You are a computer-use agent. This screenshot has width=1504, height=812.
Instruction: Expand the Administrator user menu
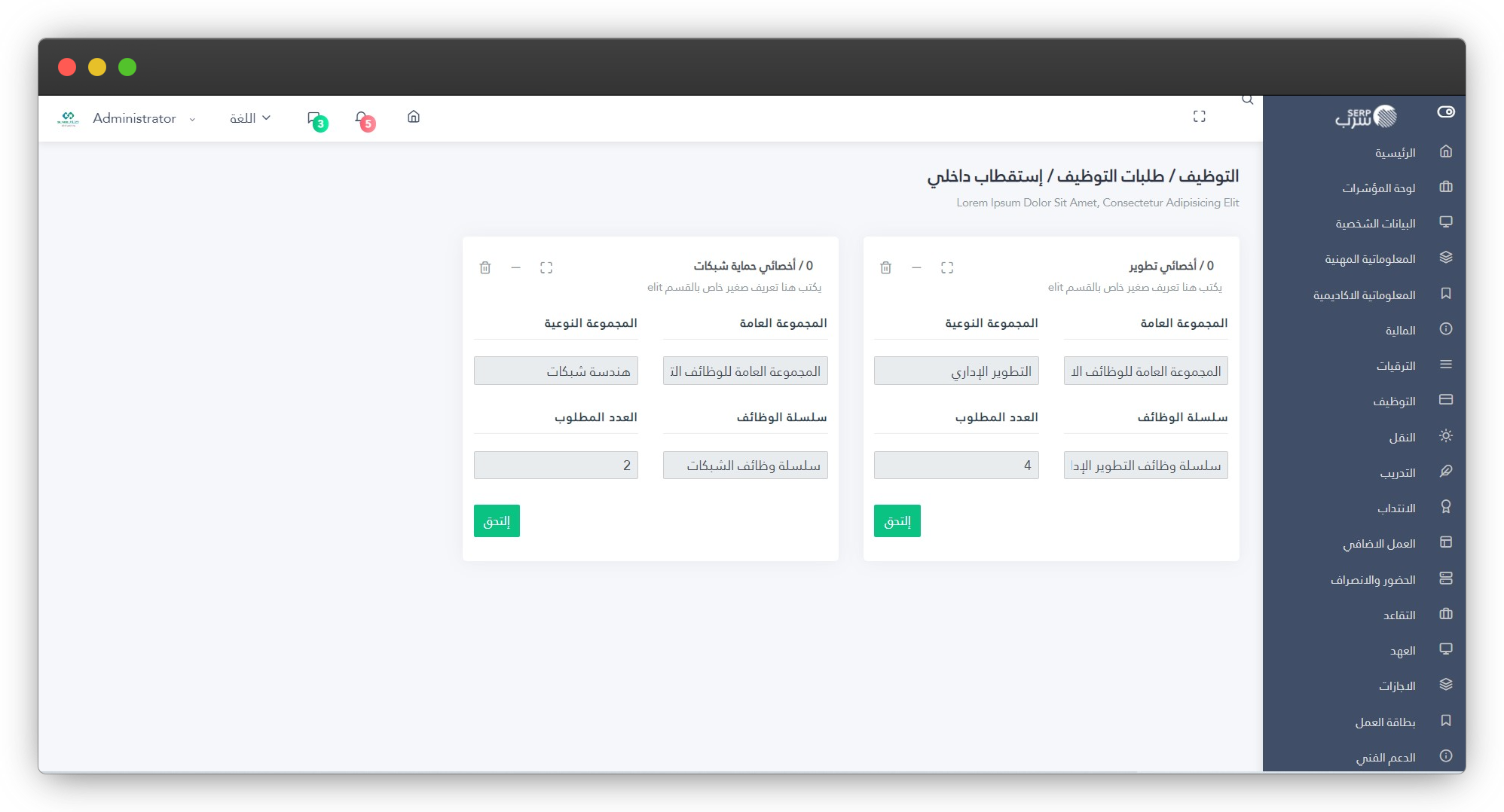point(143,118)
